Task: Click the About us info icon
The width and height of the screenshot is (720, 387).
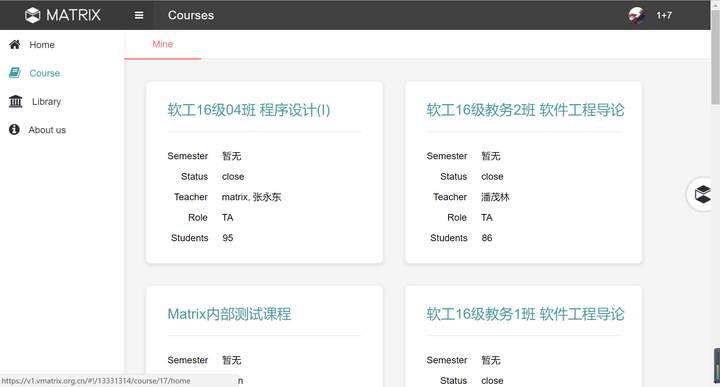Action: point(14,129)
